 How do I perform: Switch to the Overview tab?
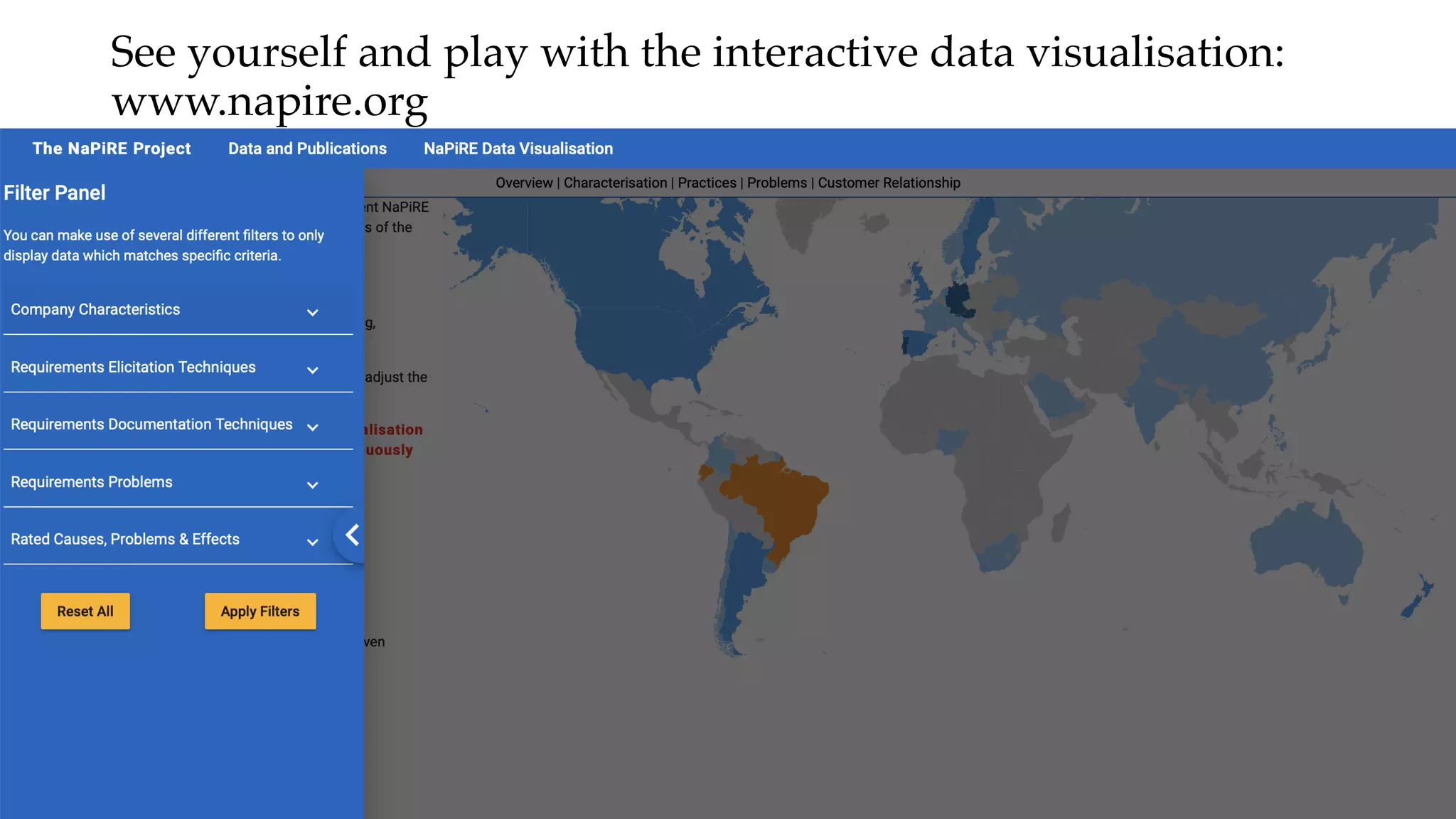pos(524,183)
